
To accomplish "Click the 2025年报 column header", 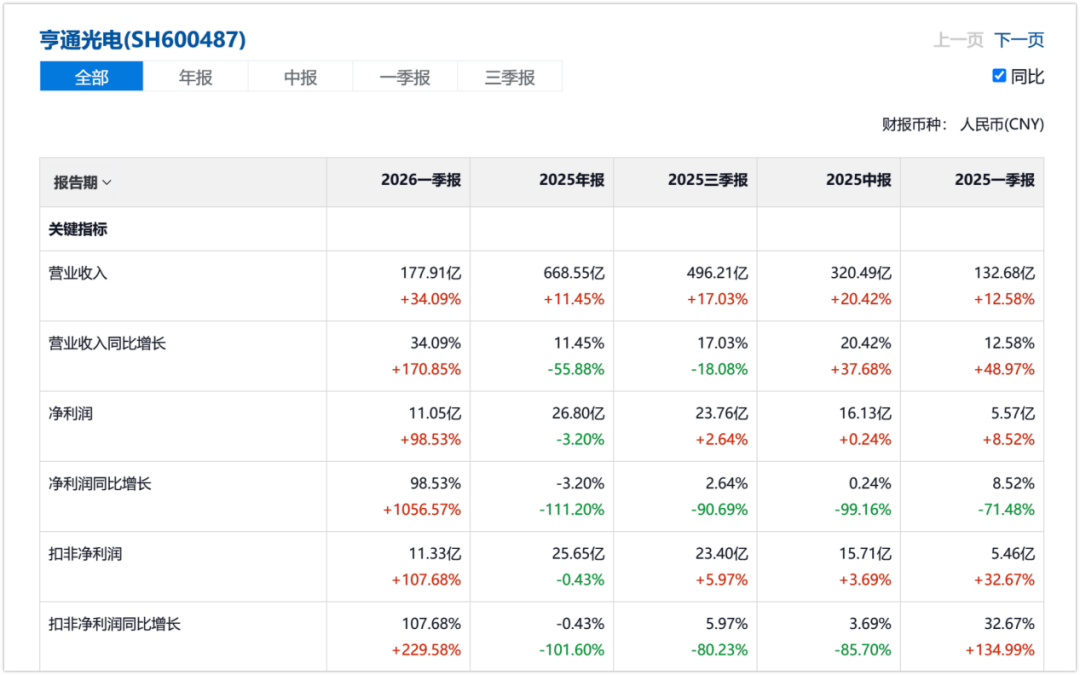I will [x=572, y=180].
